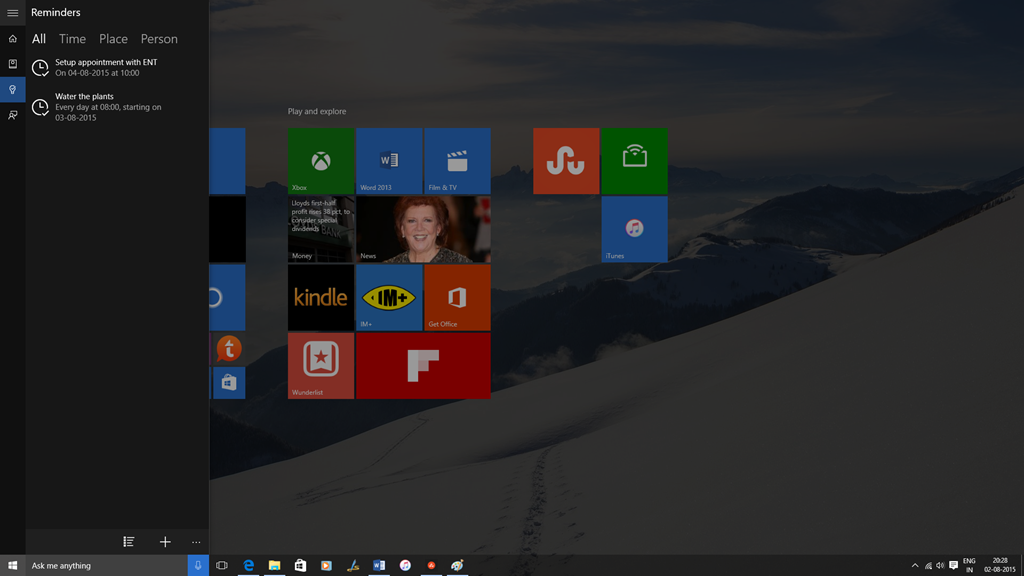Open the orange 't' app tile
Screen dimensions: 1024x576
click(229, 349)
